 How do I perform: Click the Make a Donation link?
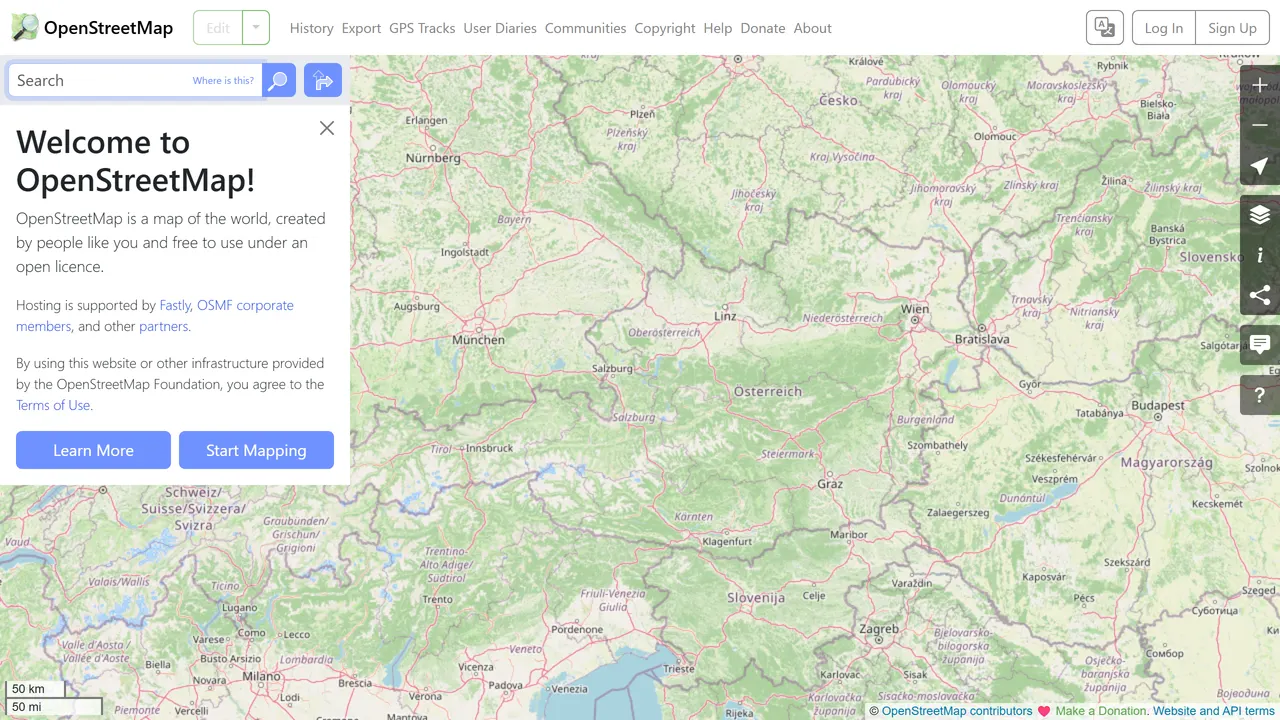[x=1101, y=711]
